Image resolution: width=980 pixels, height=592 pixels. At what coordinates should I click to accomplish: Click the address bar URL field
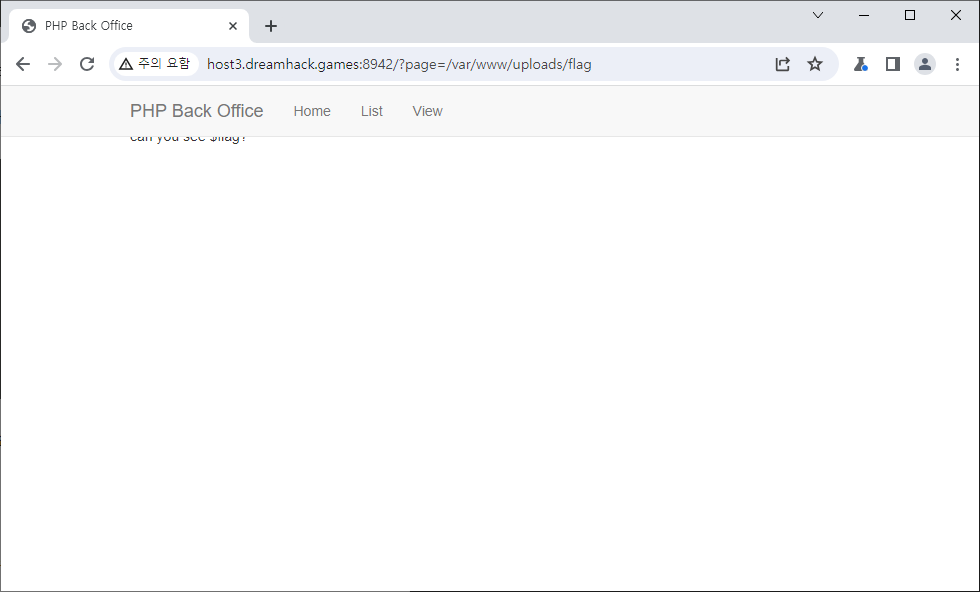coord(480,64)
